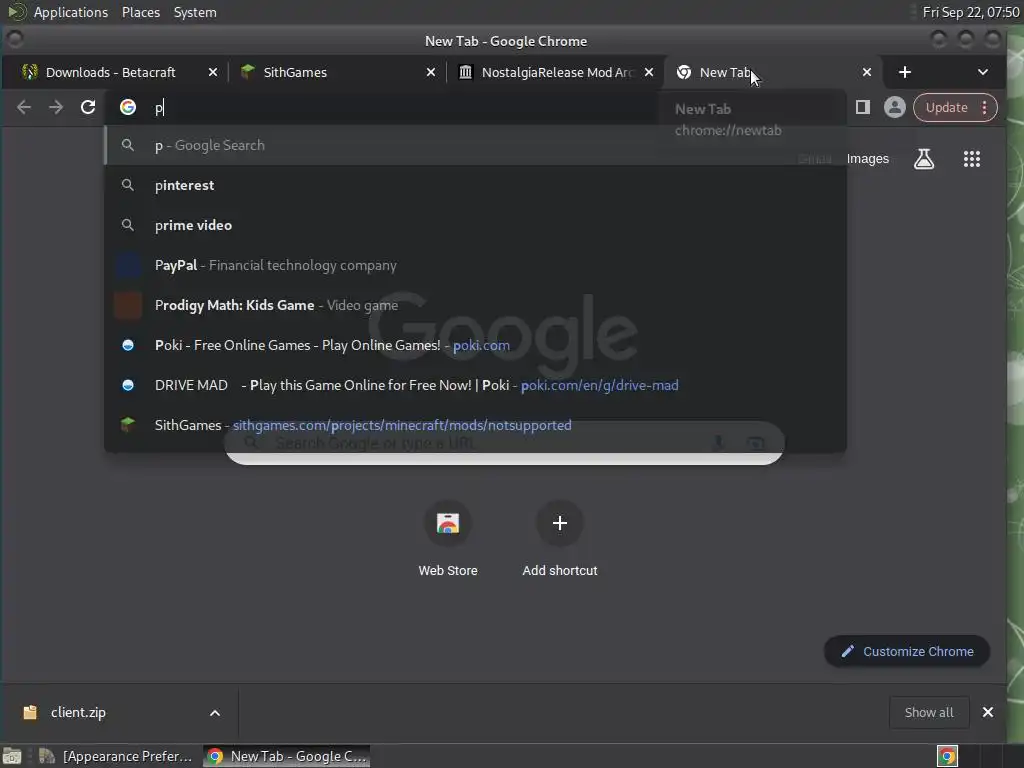The height and width of the screenshot is (768, 1024).
Task: Click the Customize Chrome button
Action: pos(907,651)
